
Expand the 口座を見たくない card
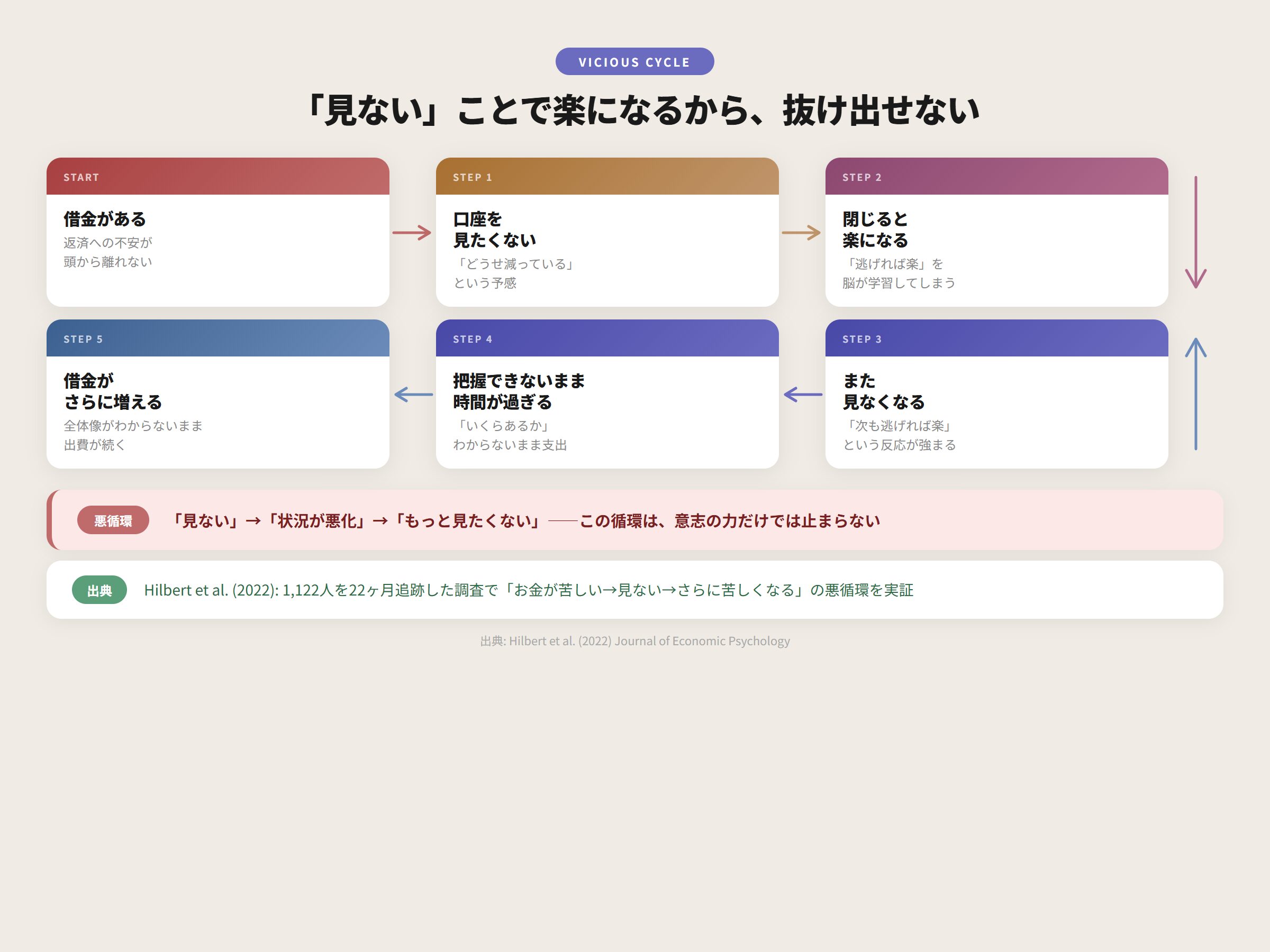click(607, 247)
